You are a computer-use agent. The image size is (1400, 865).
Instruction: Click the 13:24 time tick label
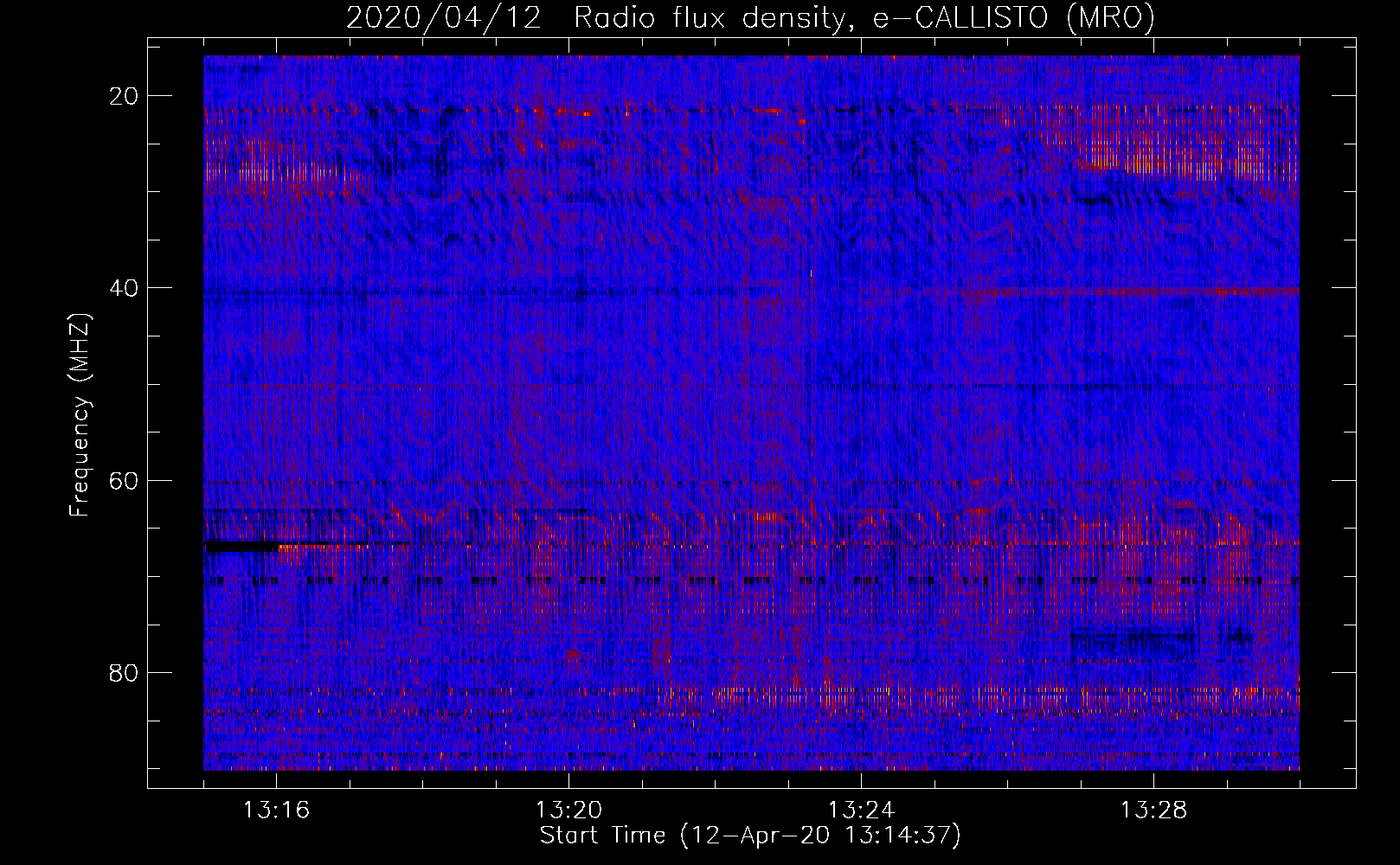click(x=862, y=811)
